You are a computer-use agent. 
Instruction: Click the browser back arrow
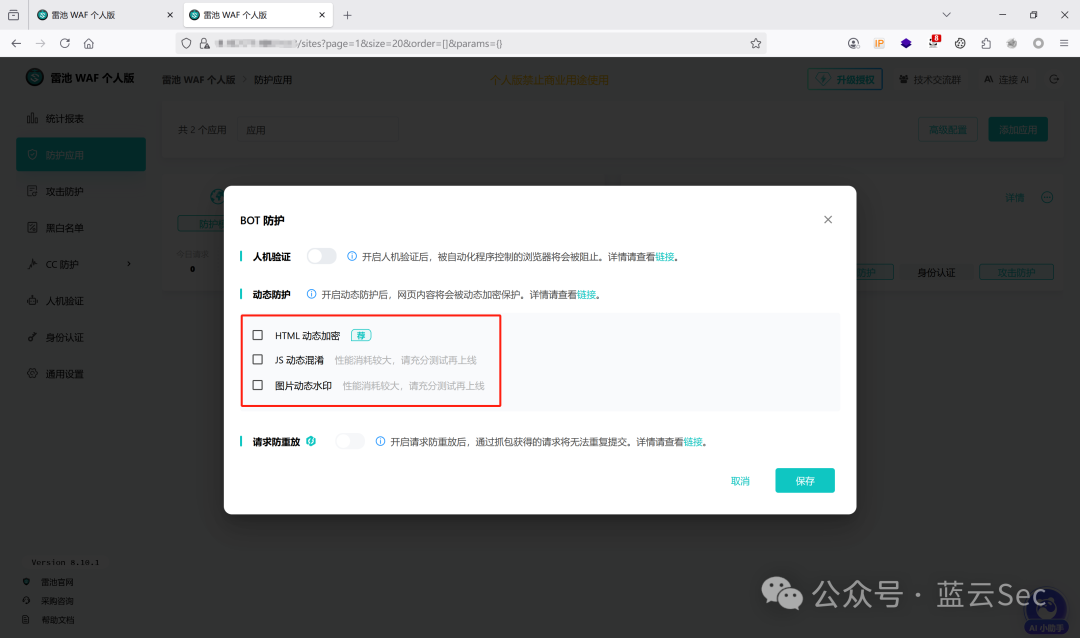click(16, 43)
